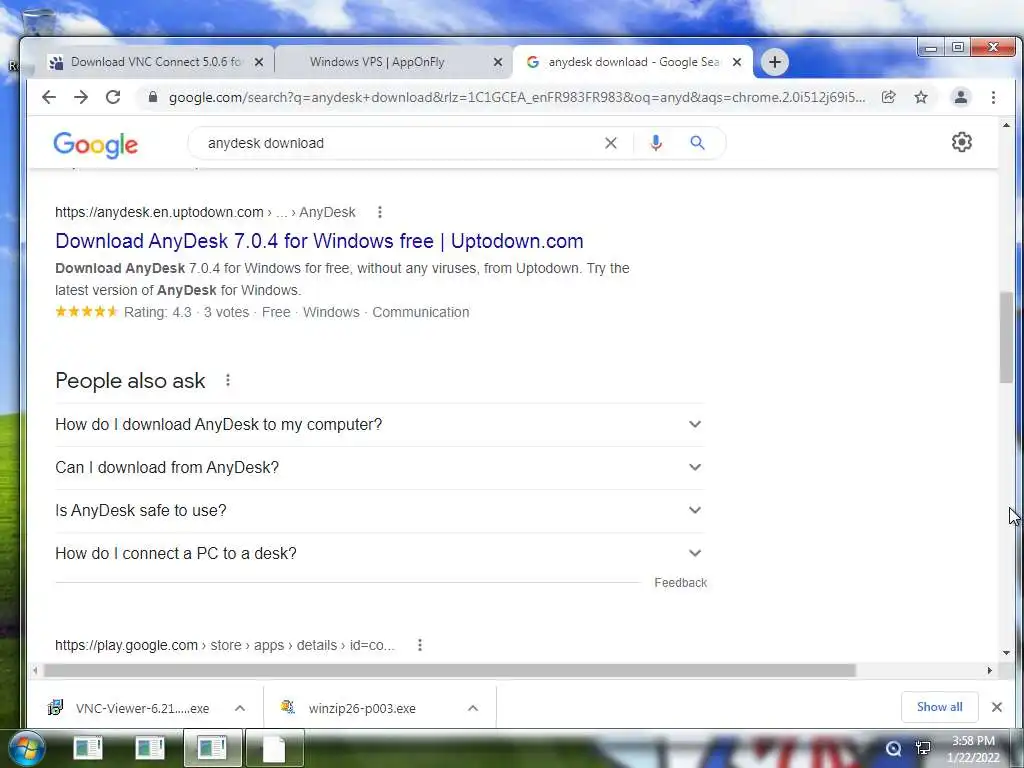Start voice search with microphone icon
This screenshot has height=768, width=1024.
(x=656, y=143)
